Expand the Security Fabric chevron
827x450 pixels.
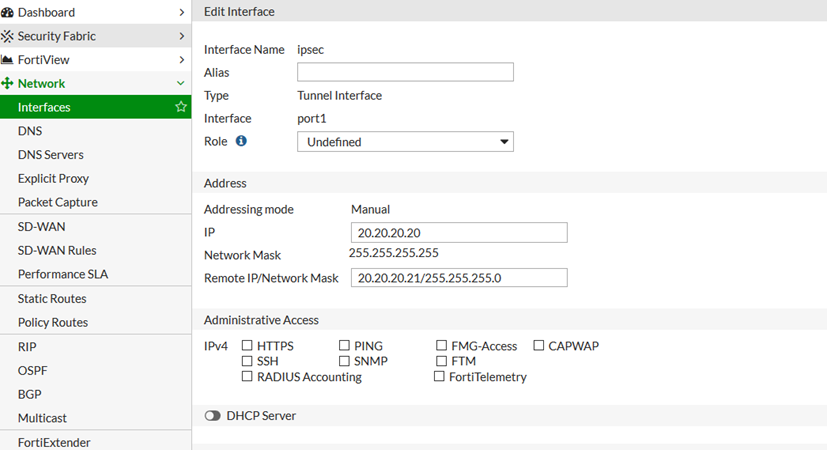(x=181, y=36)
